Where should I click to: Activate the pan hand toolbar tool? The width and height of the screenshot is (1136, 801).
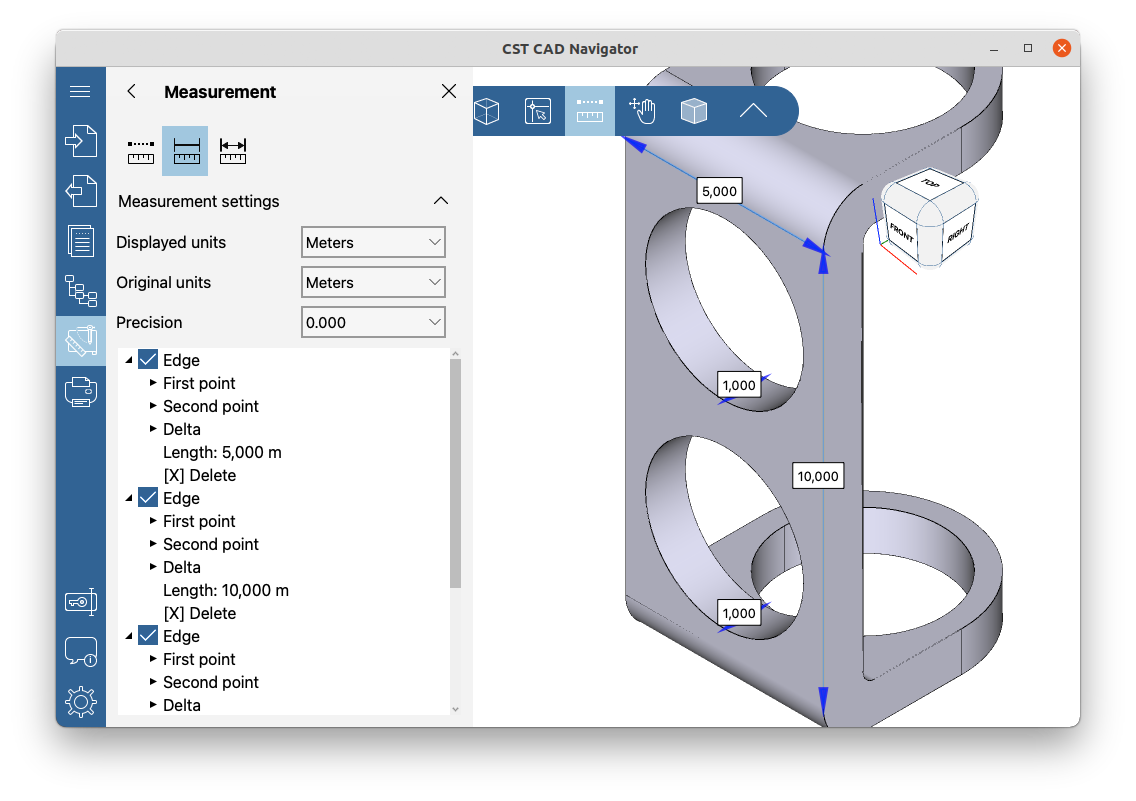coord(642,111)
